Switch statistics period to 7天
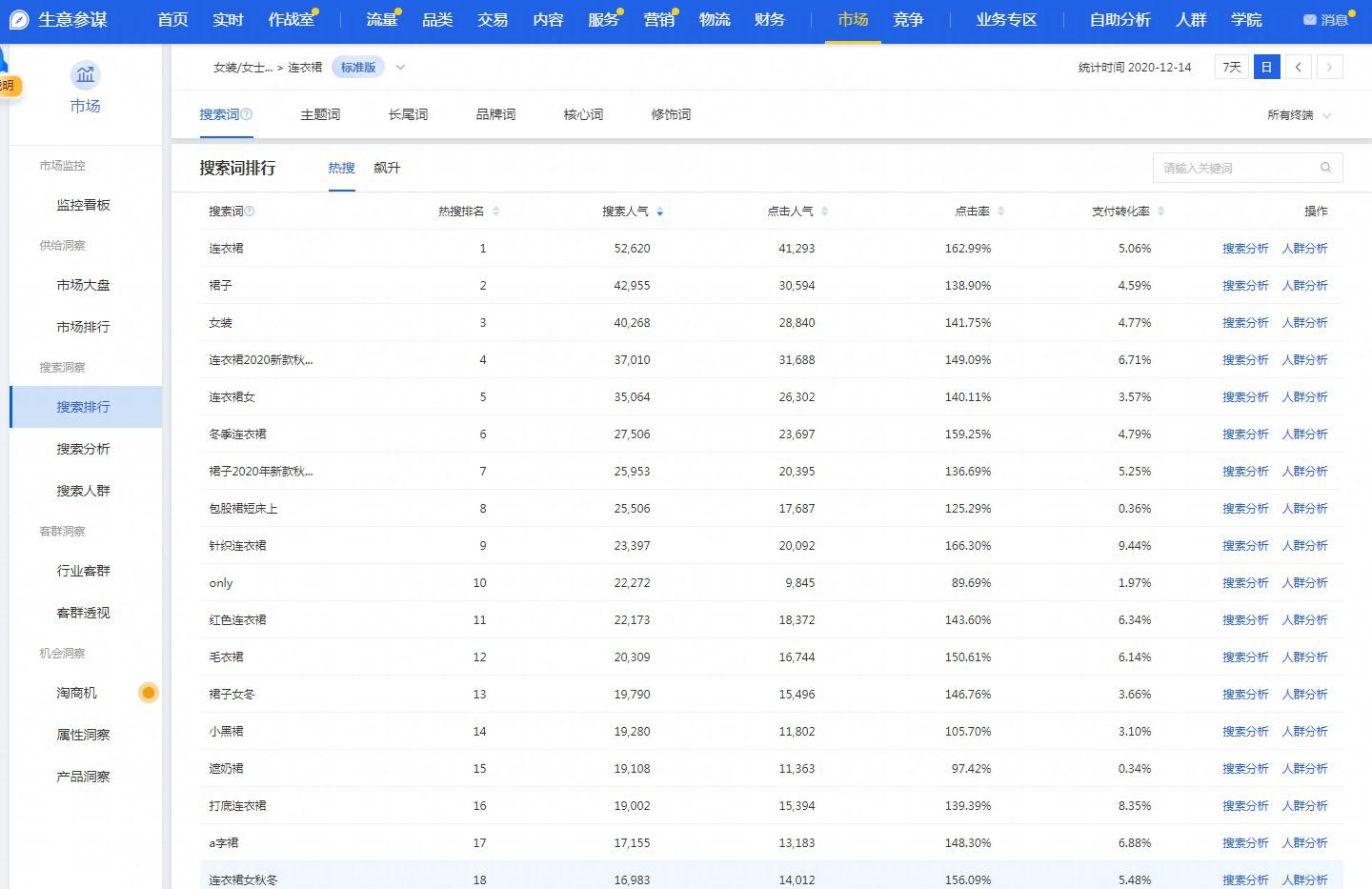 1231,67
